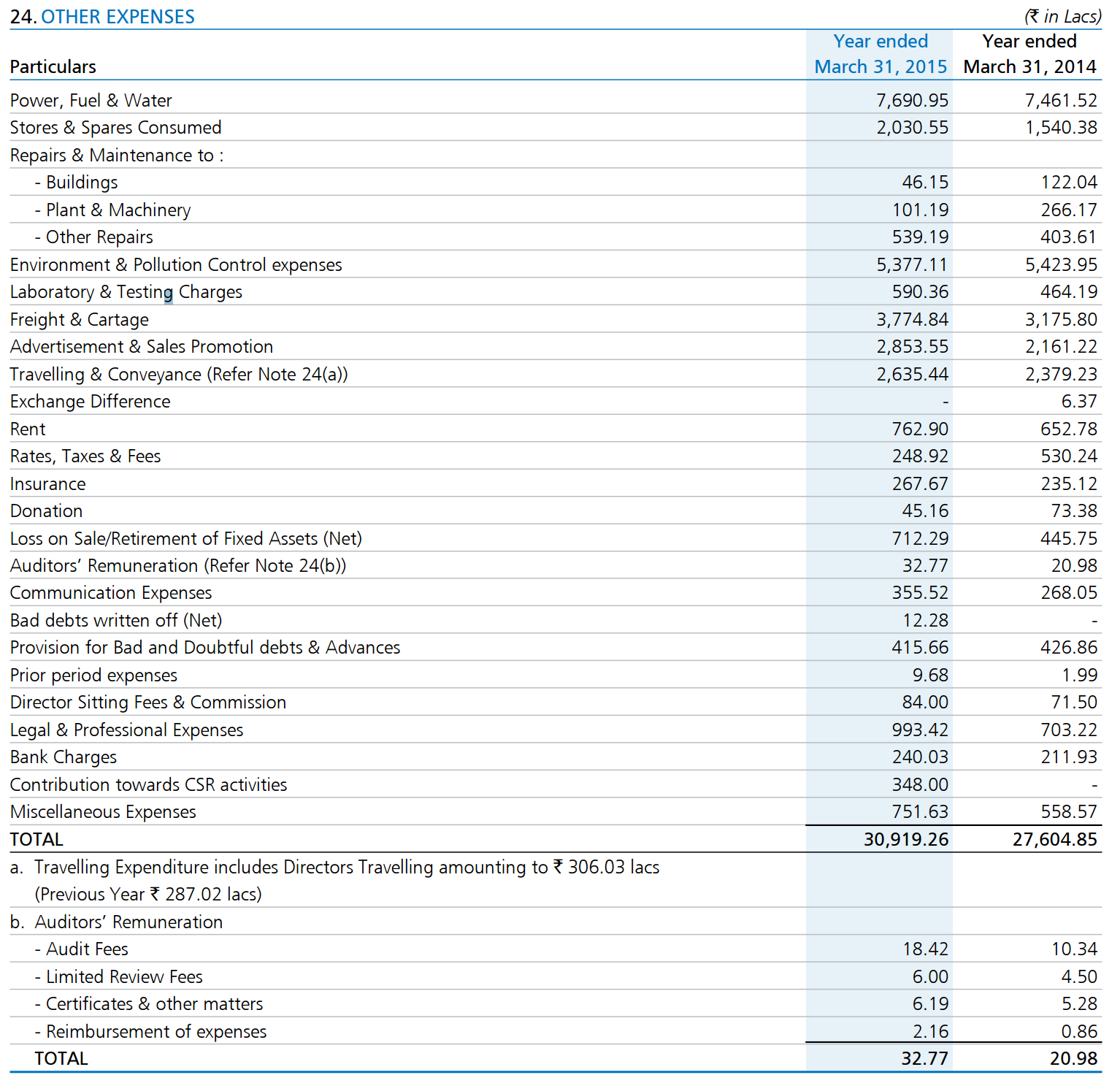The image size is (1120, 1075).
Task: Select 'Contribution towards CSR activities' label
Action: [x=149, y=784]
